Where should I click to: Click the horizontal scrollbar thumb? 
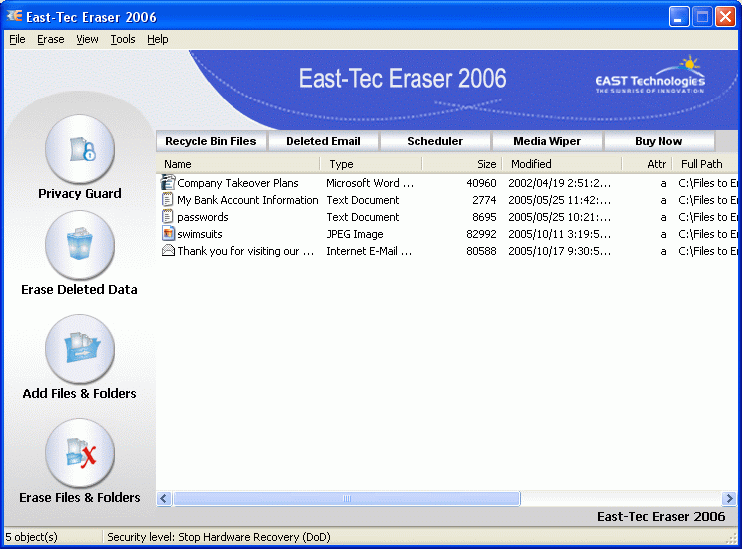347,498
